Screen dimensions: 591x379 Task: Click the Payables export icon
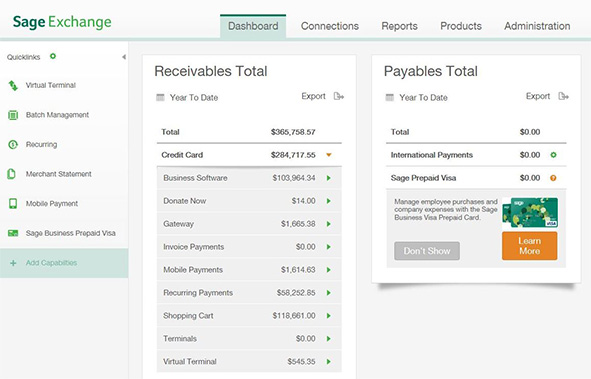point(563,96)
